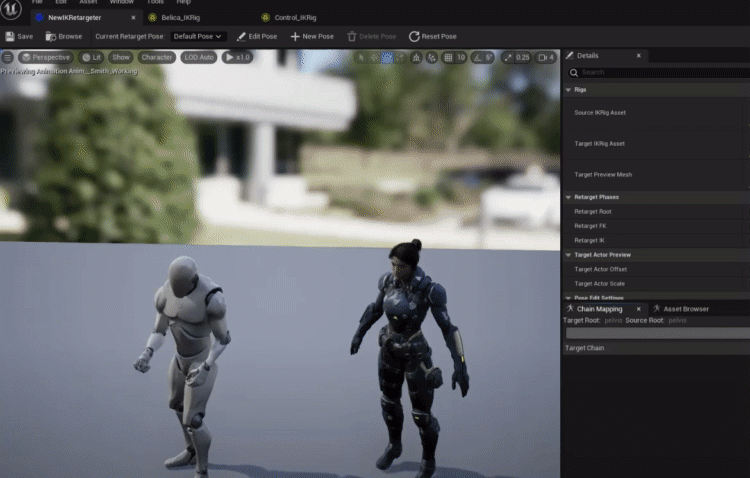Toggle grid snapping icon
The width and height of the screenshot is (750, 478).
pyautogui.click(x=448, y=57)
